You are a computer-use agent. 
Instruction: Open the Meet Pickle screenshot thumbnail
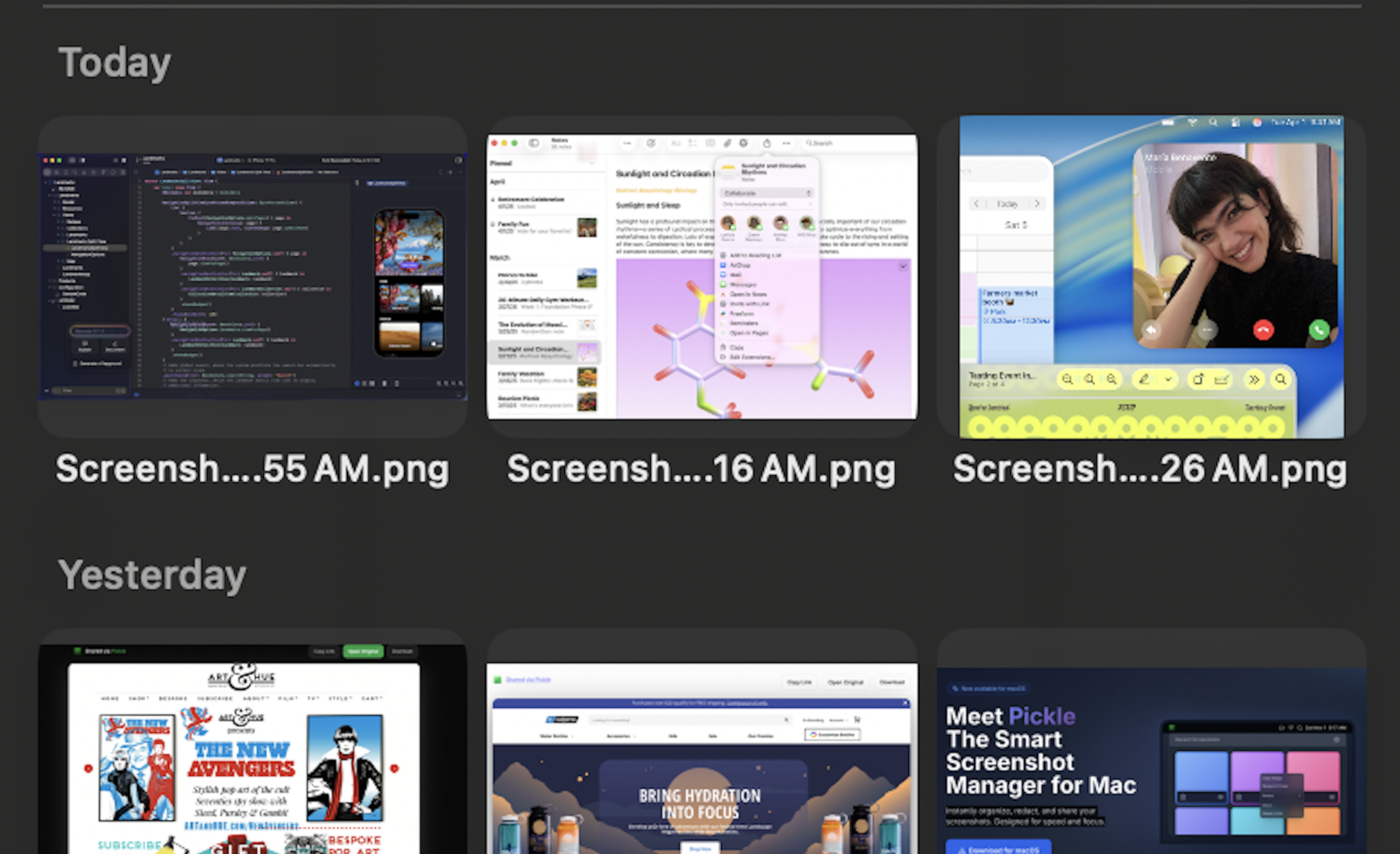click(x=1151, y=756)
